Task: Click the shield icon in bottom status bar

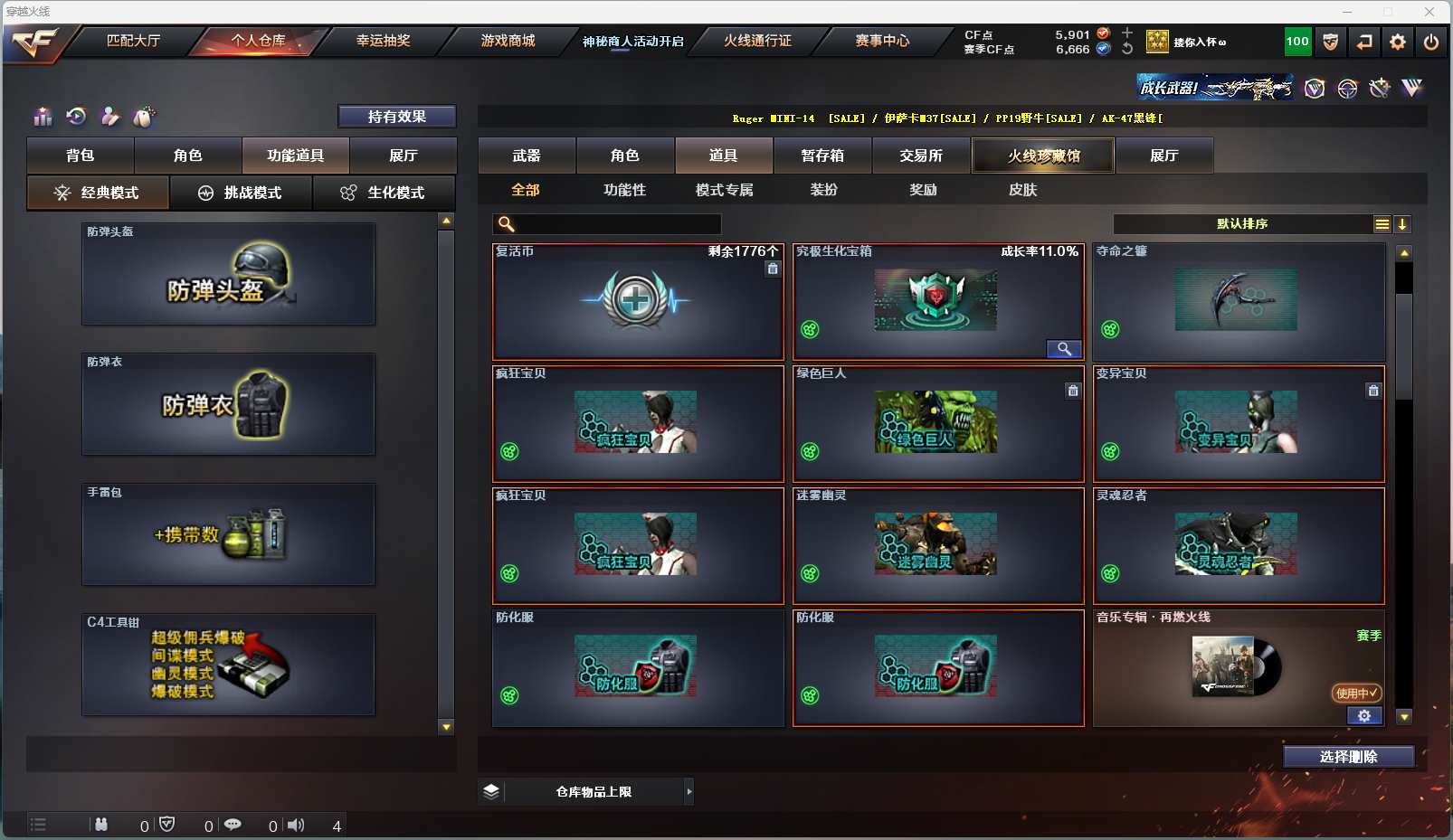Action: pos(166,825)
